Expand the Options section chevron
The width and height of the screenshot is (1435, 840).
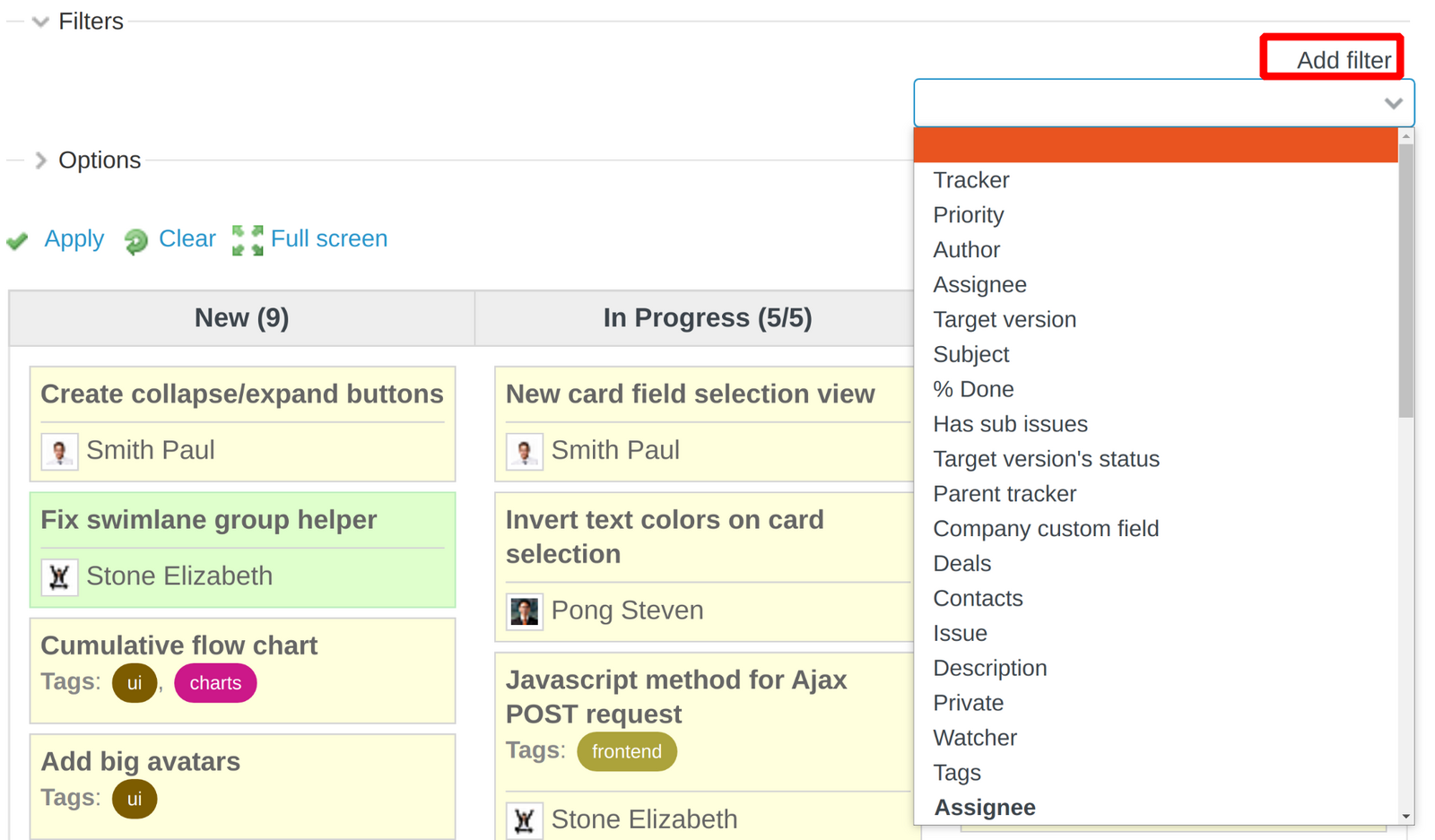coord(39,160)
